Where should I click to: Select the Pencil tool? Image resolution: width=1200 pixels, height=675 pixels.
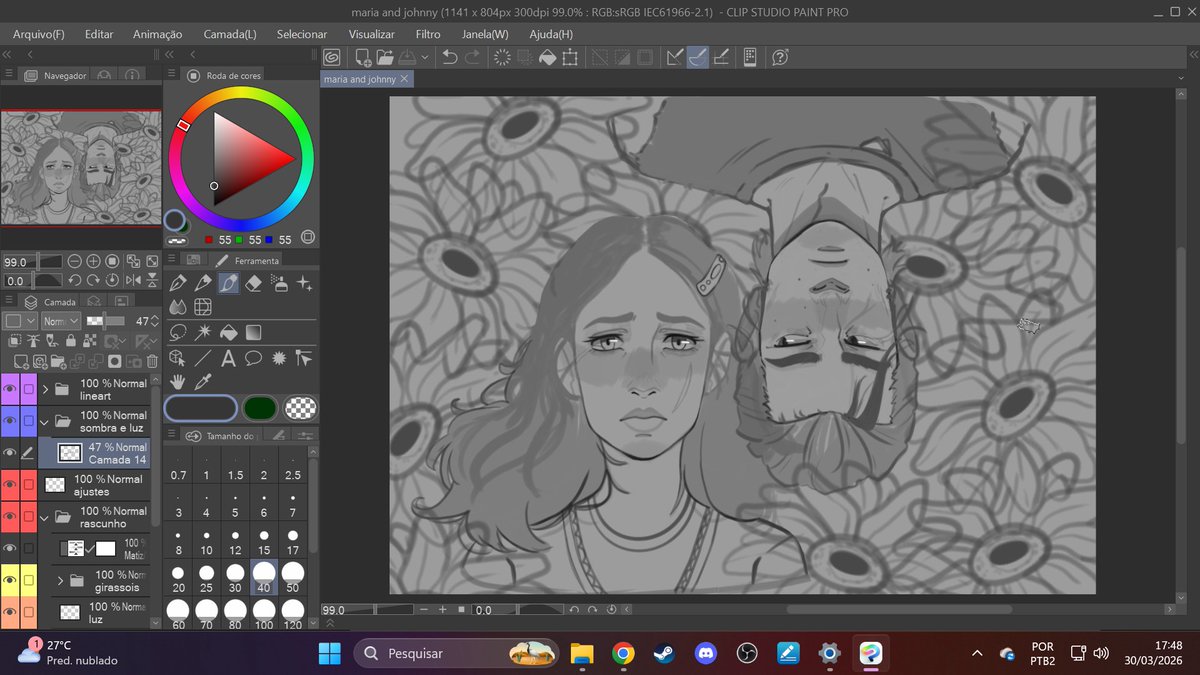(203, 284)
